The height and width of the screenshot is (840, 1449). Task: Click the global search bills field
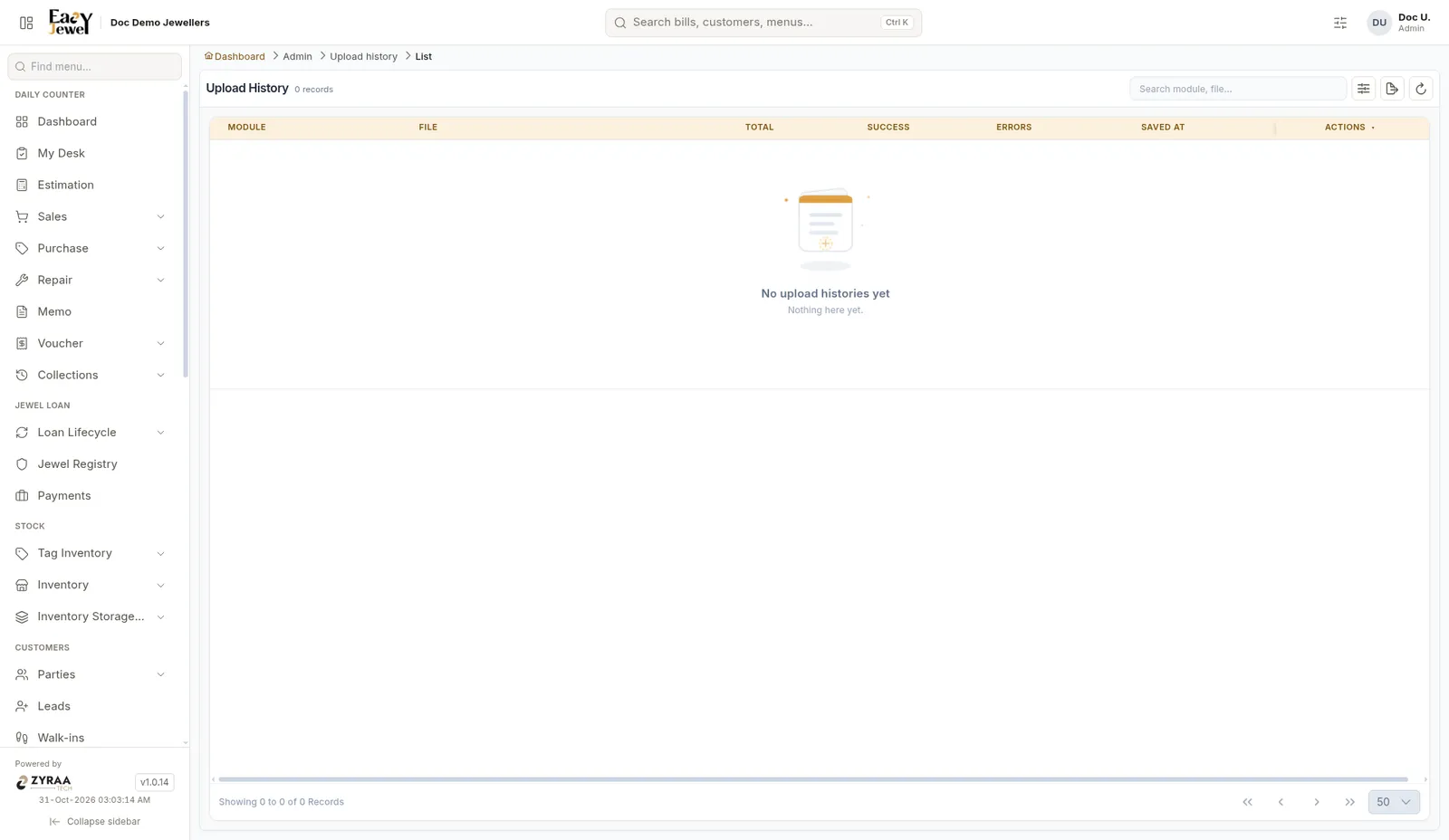click(763, 23)
